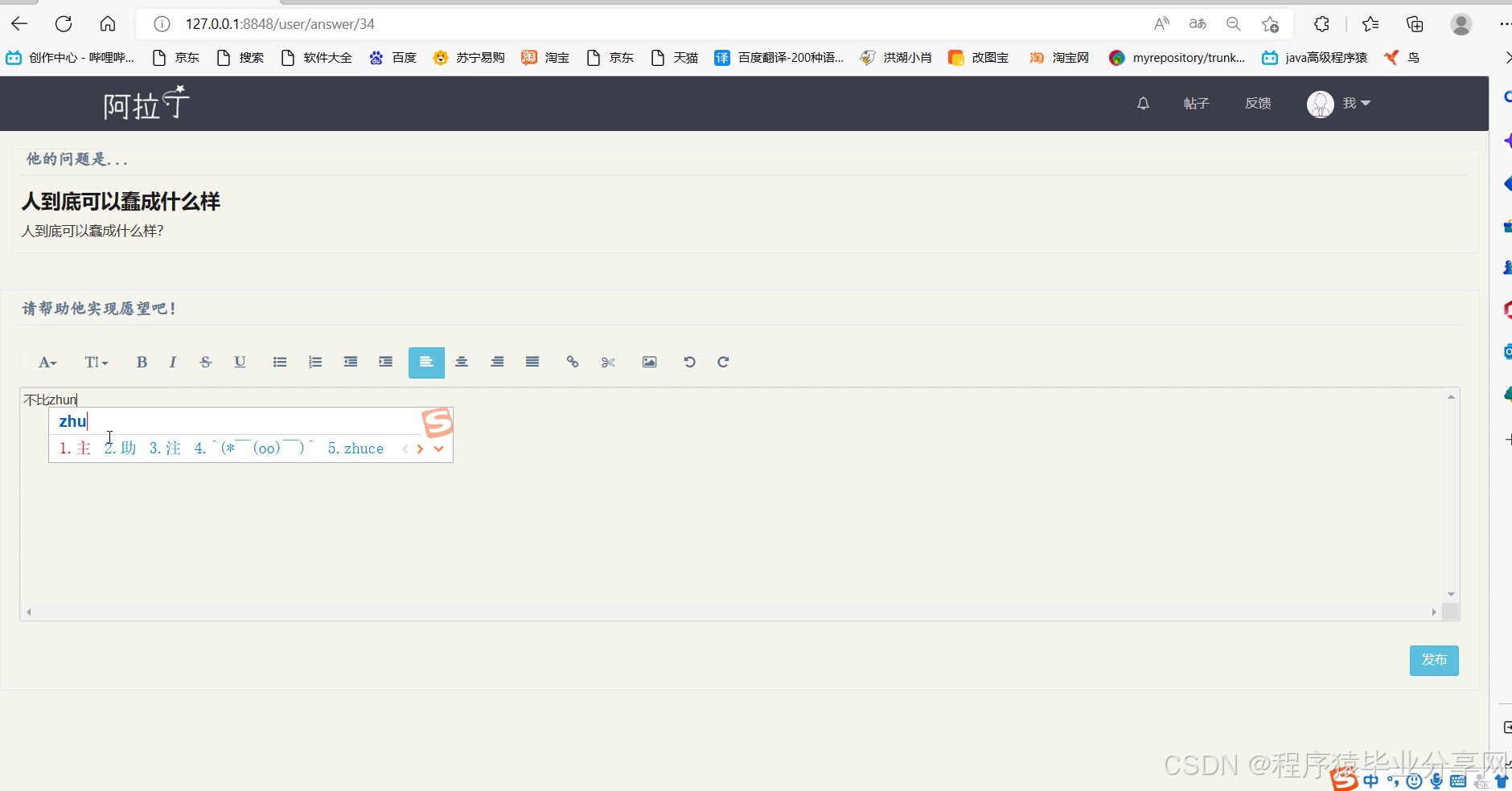1512x791 pixels.
Task: Refresh the browser page
Action: tap(64, 24)
